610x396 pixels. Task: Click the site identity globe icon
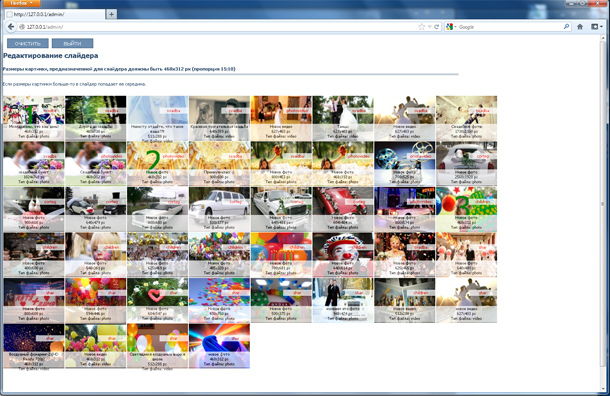[x=22, y=27]
